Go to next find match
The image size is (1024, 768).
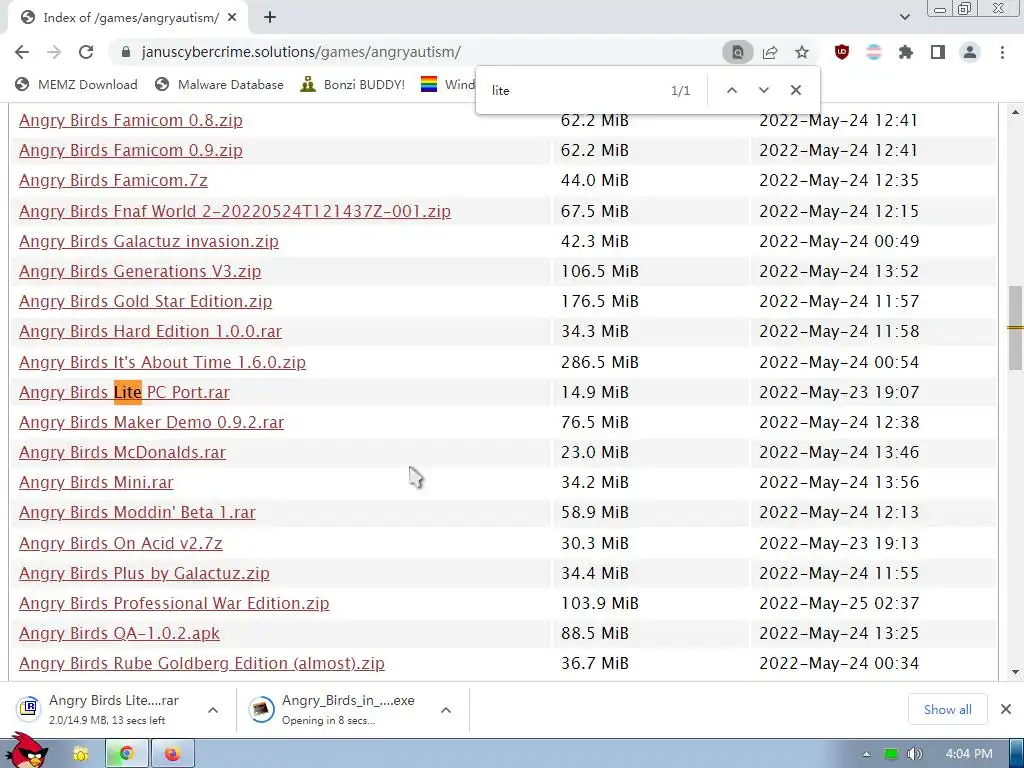[x=763, y=91]
